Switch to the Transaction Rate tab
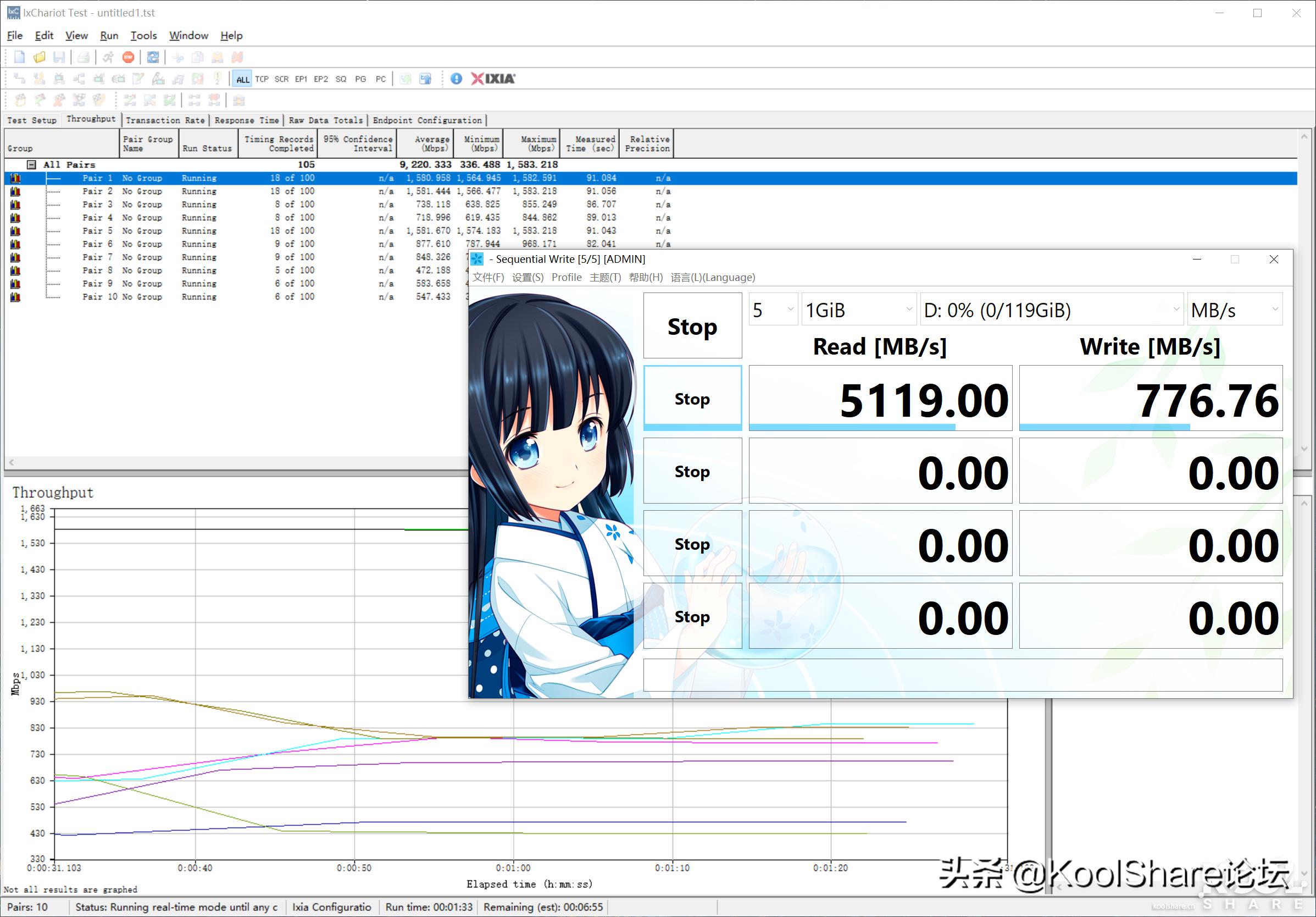 [165, 120]
